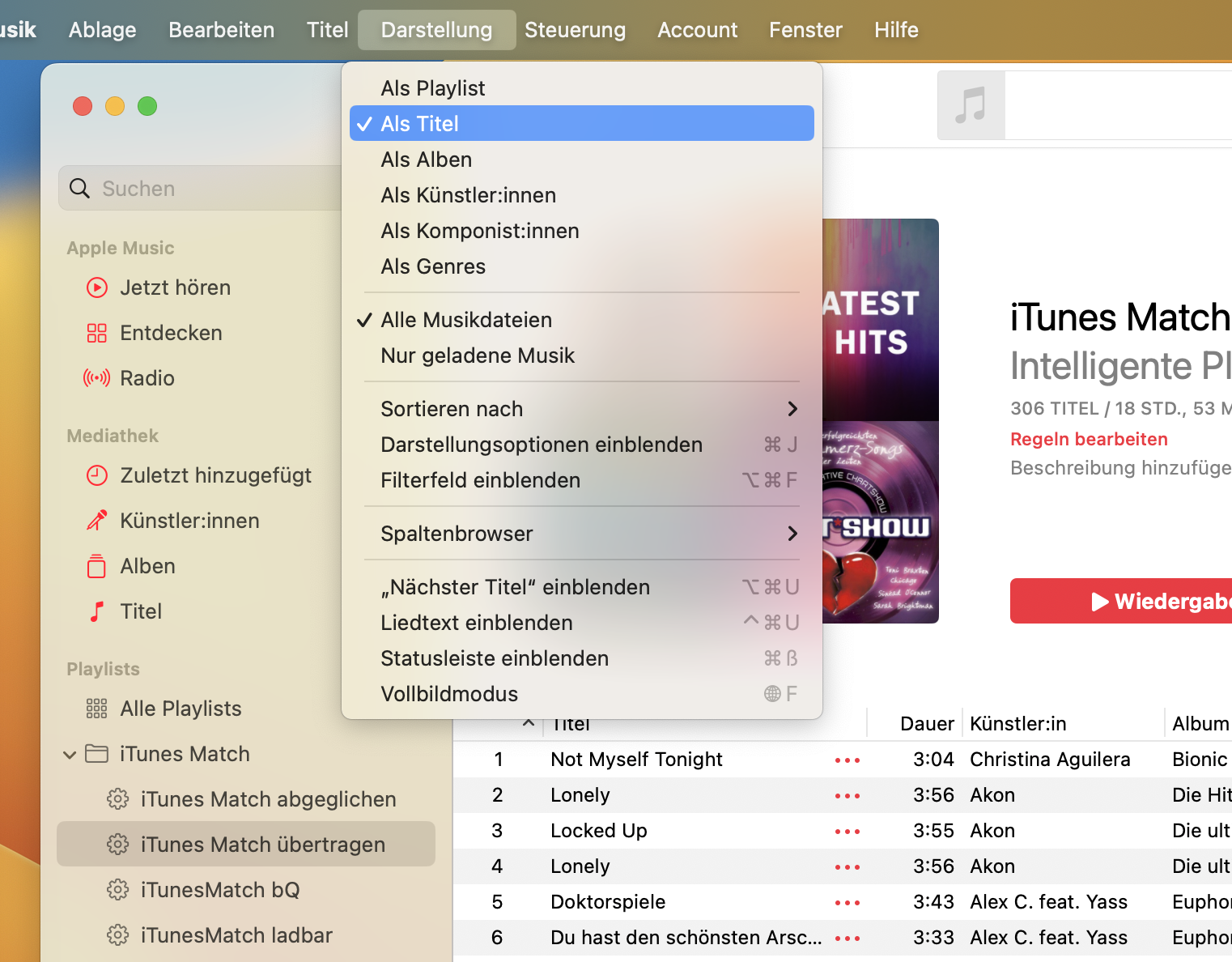
Task: Click the Titel music note icon
Action: click(97, 611)
